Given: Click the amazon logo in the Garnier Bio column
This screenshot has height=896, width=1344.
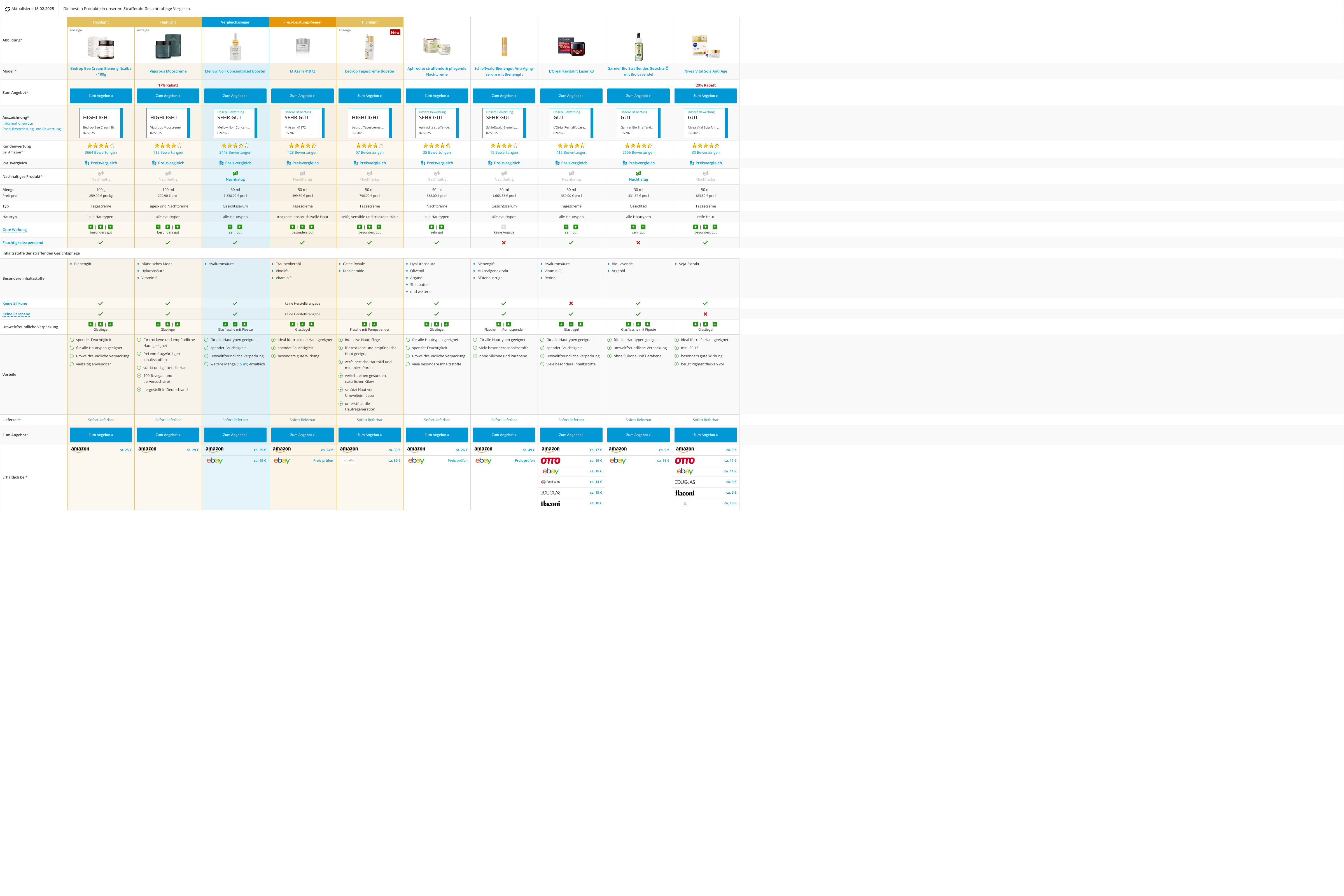Looking at the screenshot, I should [618, 450].
